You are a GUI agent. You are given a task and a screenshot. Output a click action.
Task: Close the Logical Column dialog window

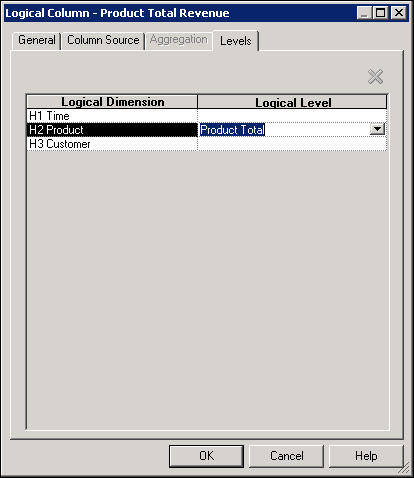pos(399,13)
